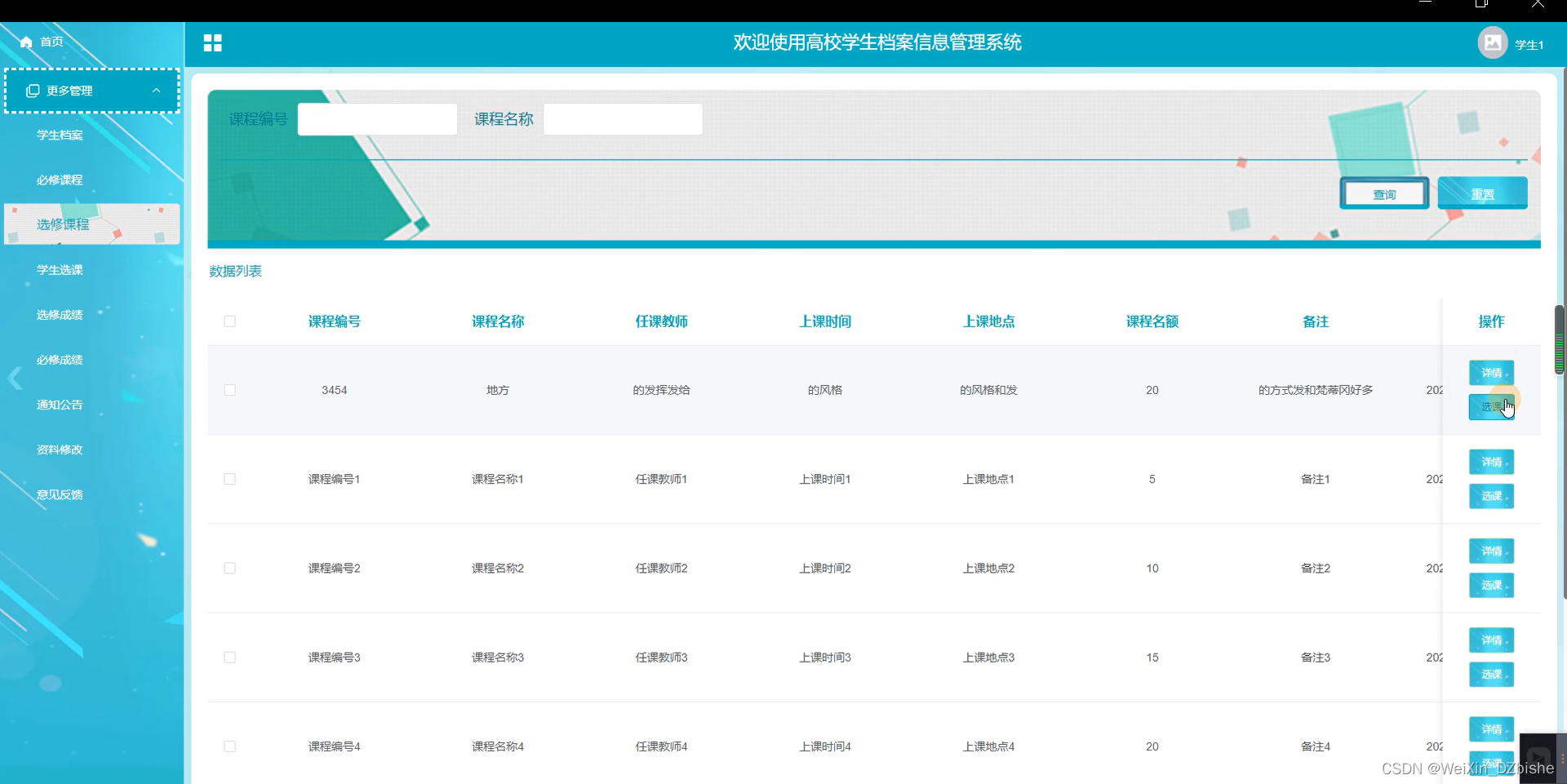1567x784 pixels.
Task: Collapse the 更多管理 menu chevron
Action: click(156, 91)
